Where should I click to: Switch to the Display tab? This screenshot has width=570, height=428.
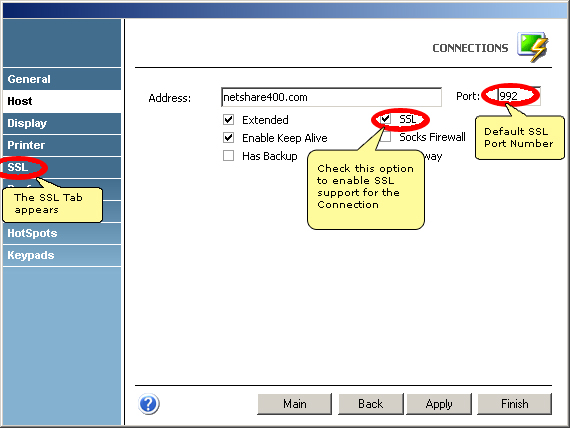pos(62,123)
